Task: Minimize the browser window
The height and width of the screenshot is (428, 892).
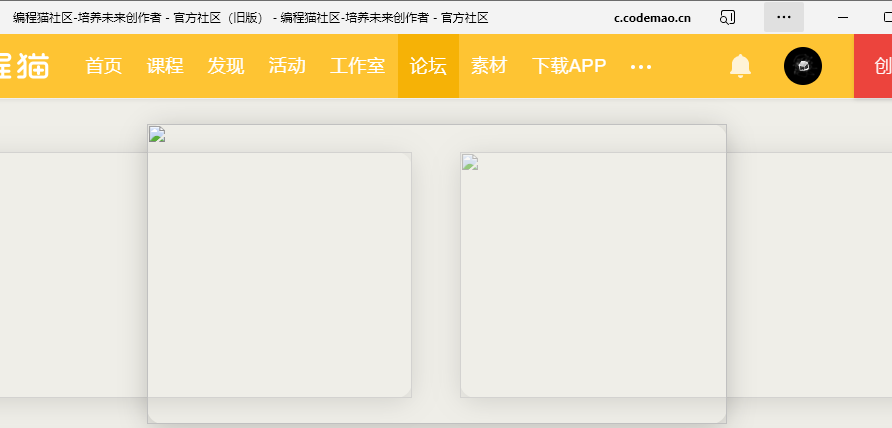Action: point(843,18)
